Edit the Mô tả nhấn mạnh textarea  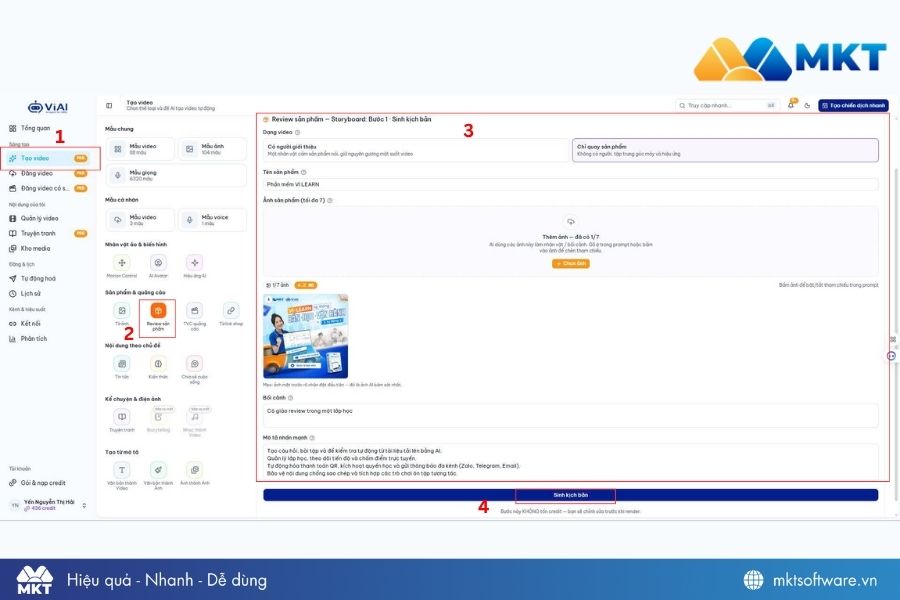point(571,462)
